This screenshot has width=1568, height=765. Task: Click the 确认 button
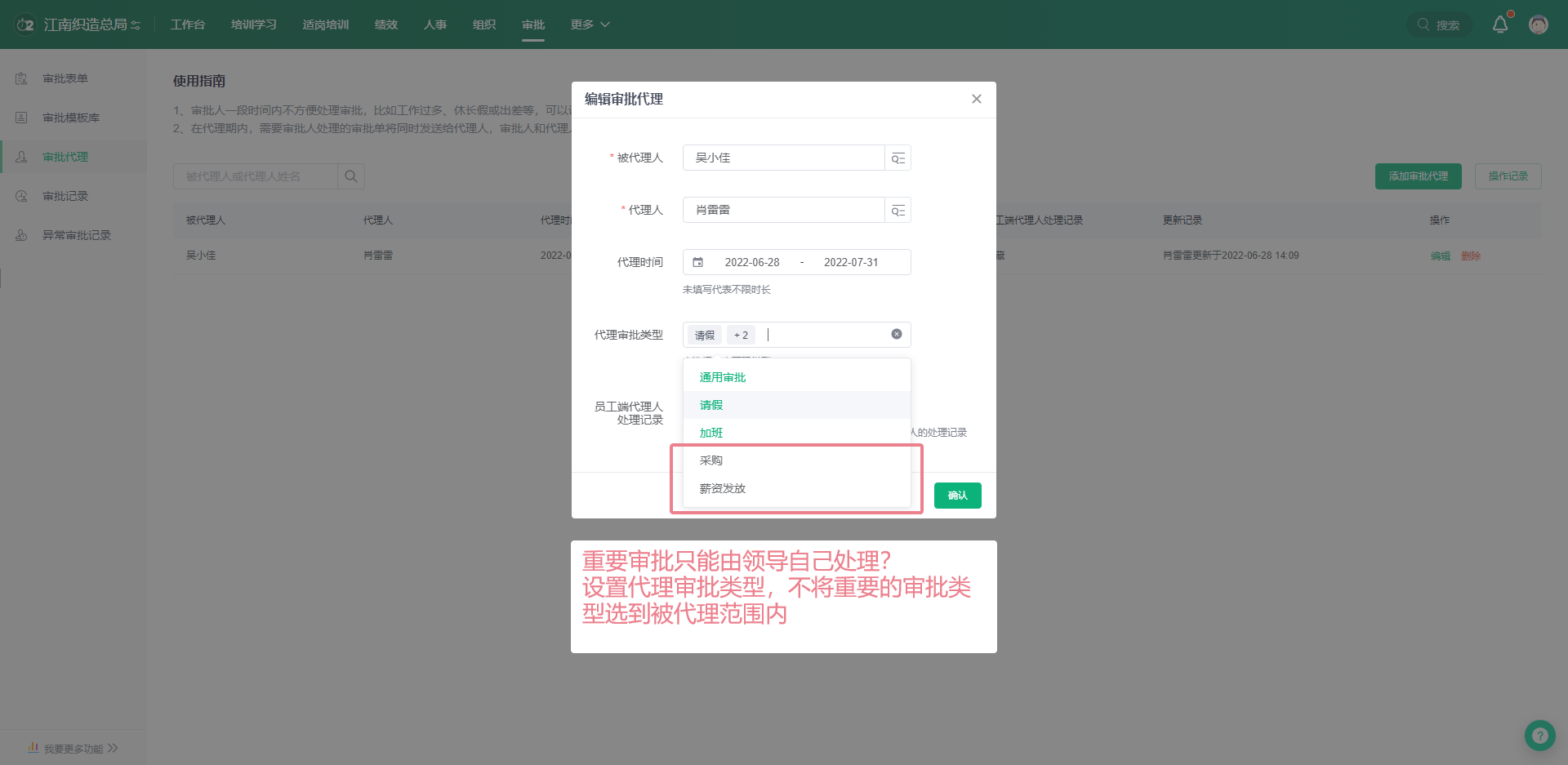[957, 496]
